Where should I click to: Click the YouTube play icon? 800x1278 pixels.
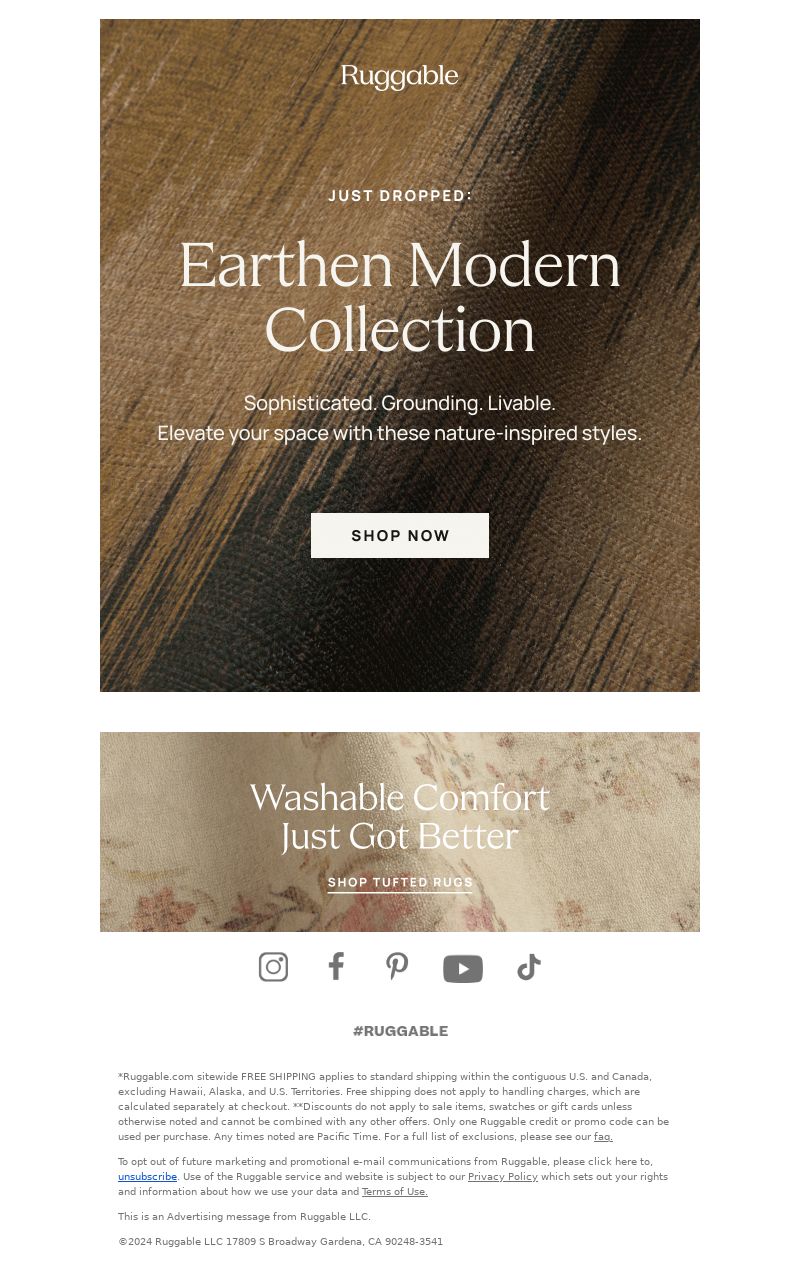(463, 968)
